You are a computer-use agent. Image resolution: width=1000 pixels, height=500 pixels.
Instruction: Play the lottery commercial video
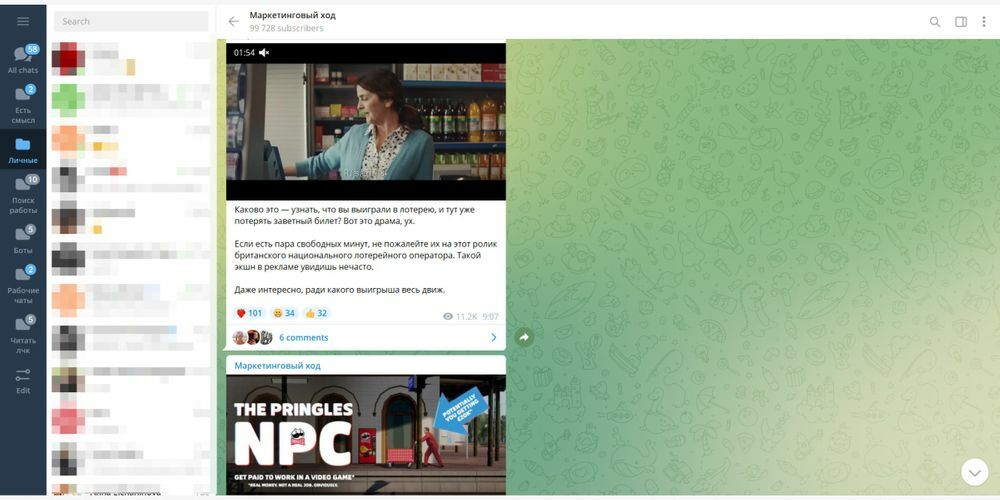(x=366, y=122)
